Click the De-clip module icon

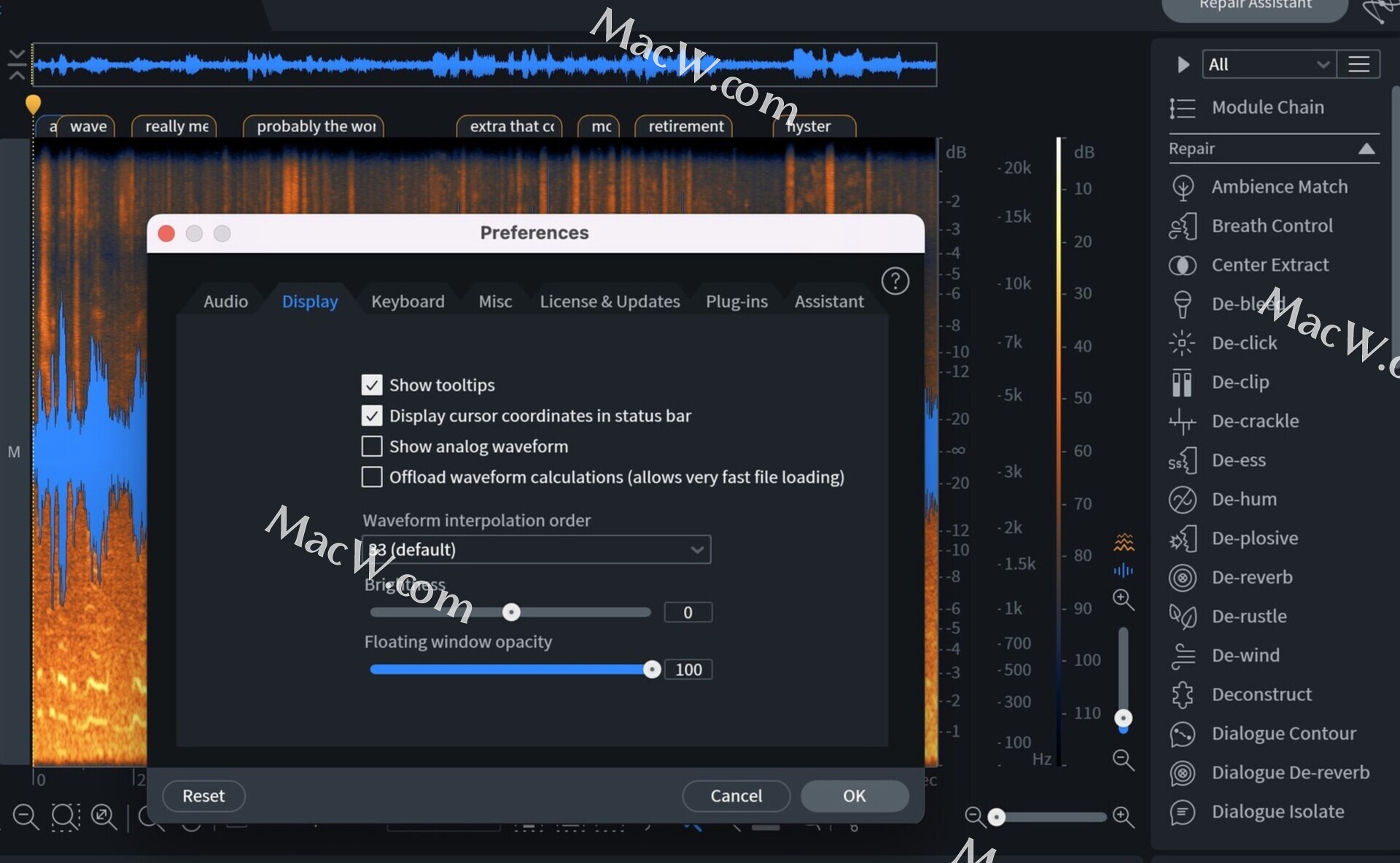[1182, 382]
